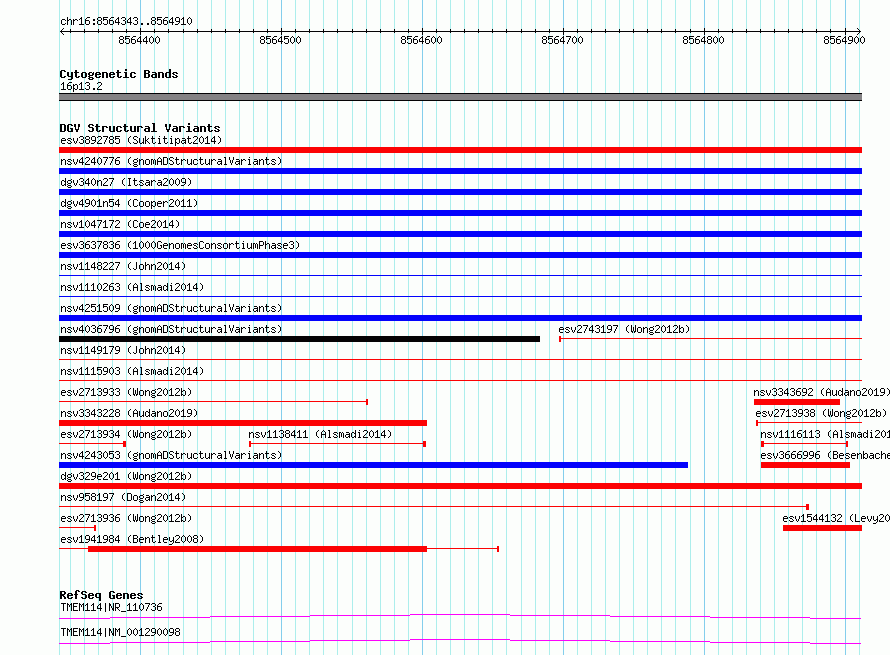Click the esv2713934 (Wong2012b) label
This screenshot has height=655, width=890.
126,434
